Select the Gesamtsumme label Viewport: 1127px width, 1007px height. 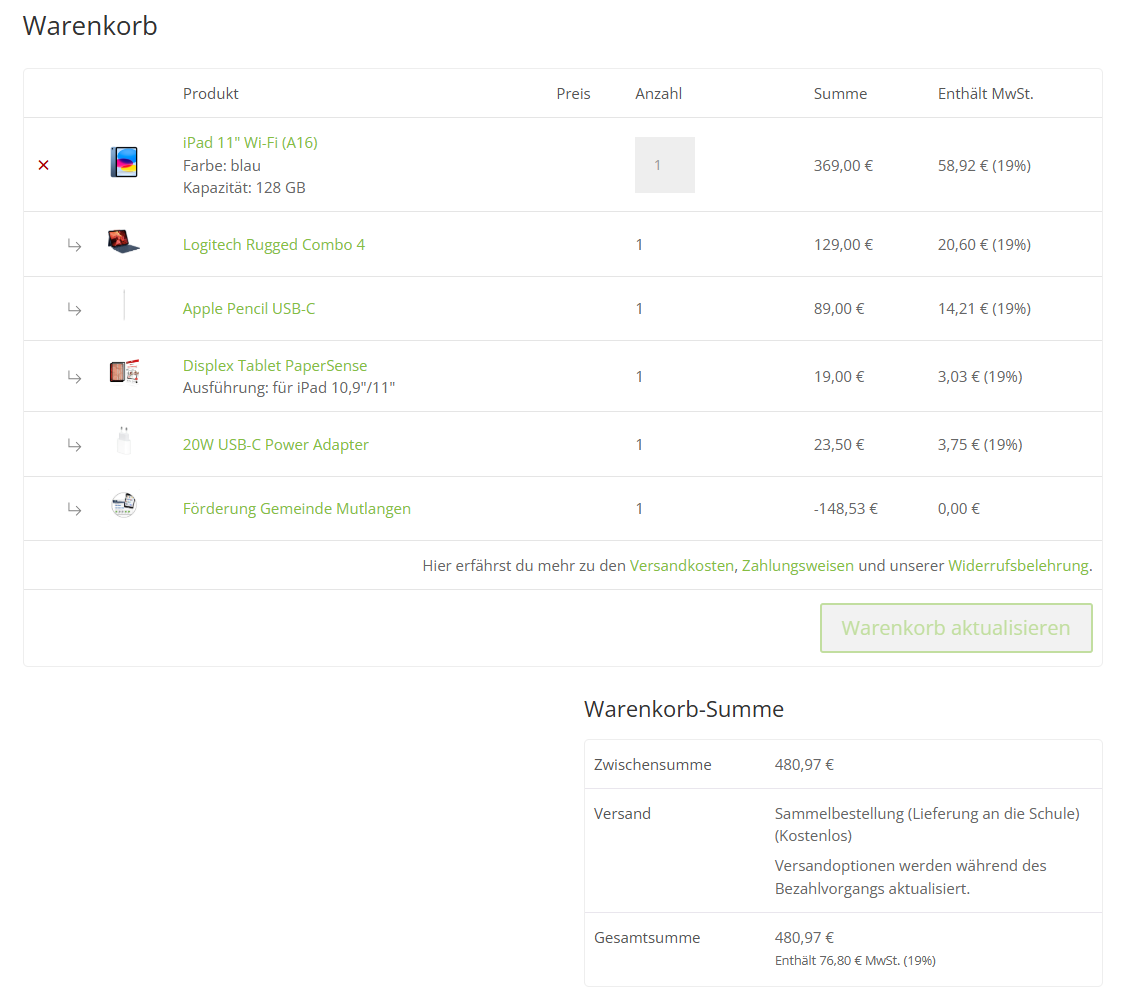(x=647, y=937)
